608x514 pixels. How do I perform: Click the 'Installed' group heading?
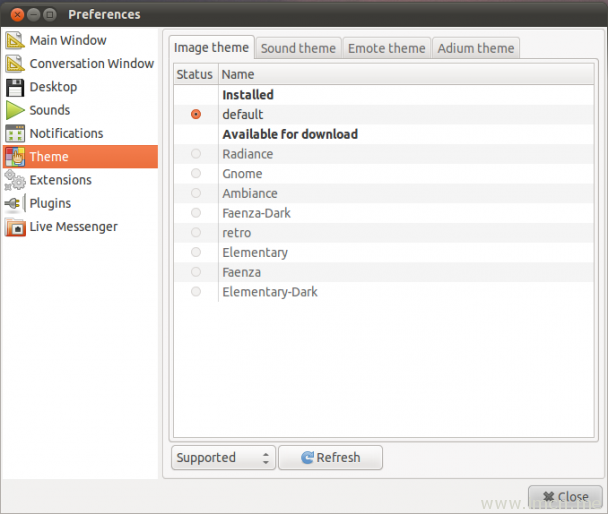[x=248, y=95]
